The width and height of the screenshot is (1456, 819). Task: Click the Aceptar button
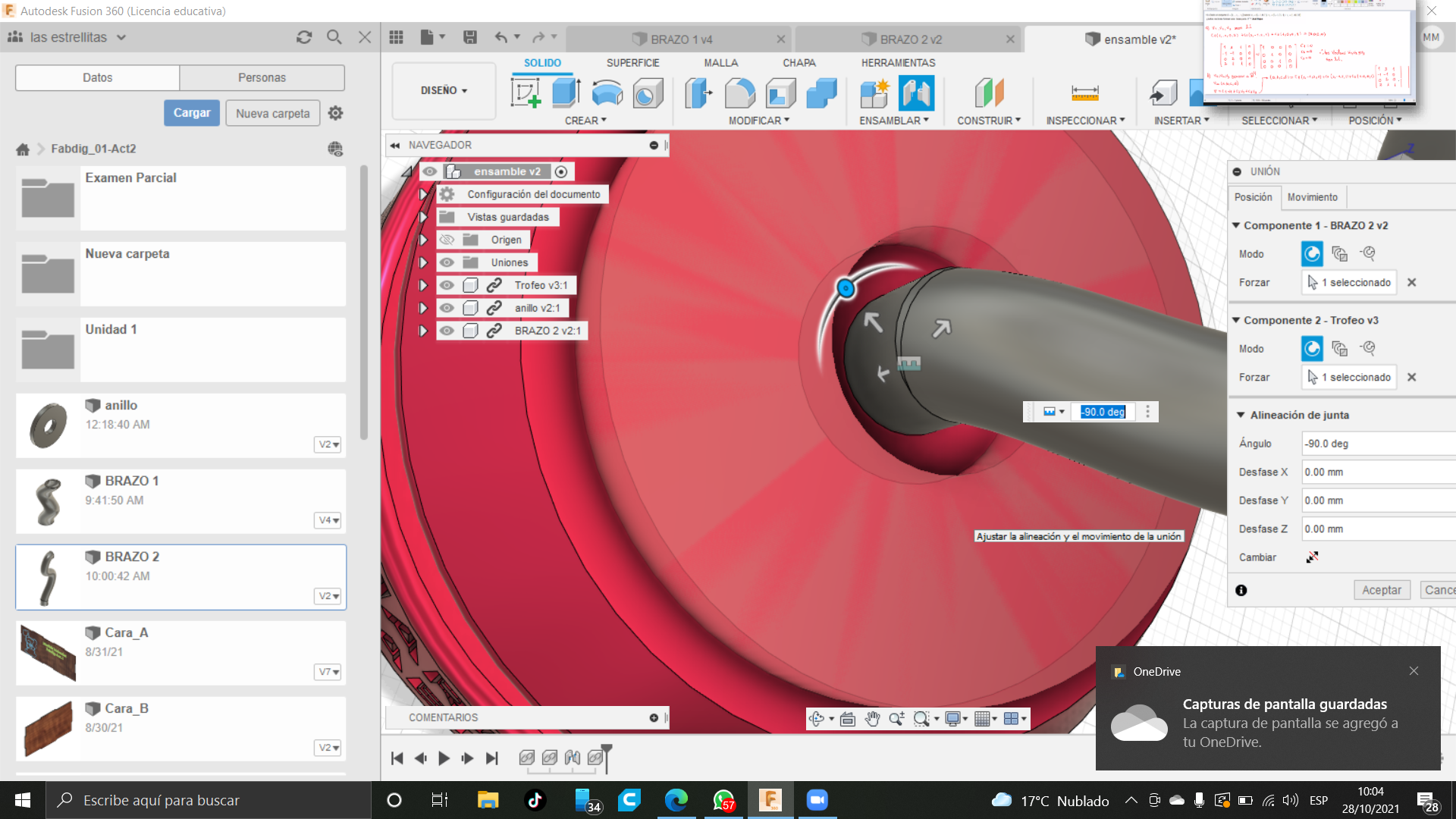1381,590
